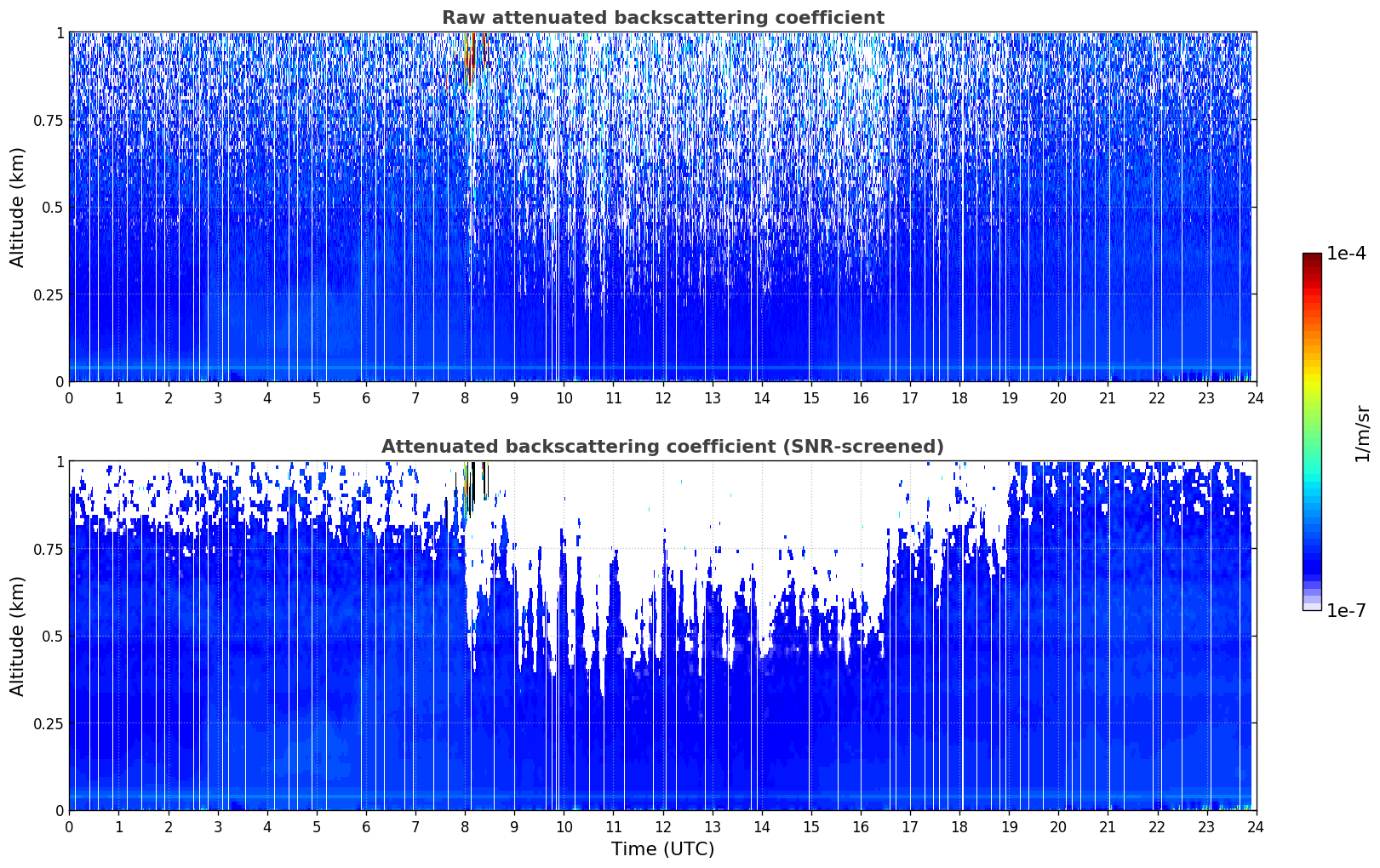Click the altitude 1 tick on top plot

[x=60, y=32]
